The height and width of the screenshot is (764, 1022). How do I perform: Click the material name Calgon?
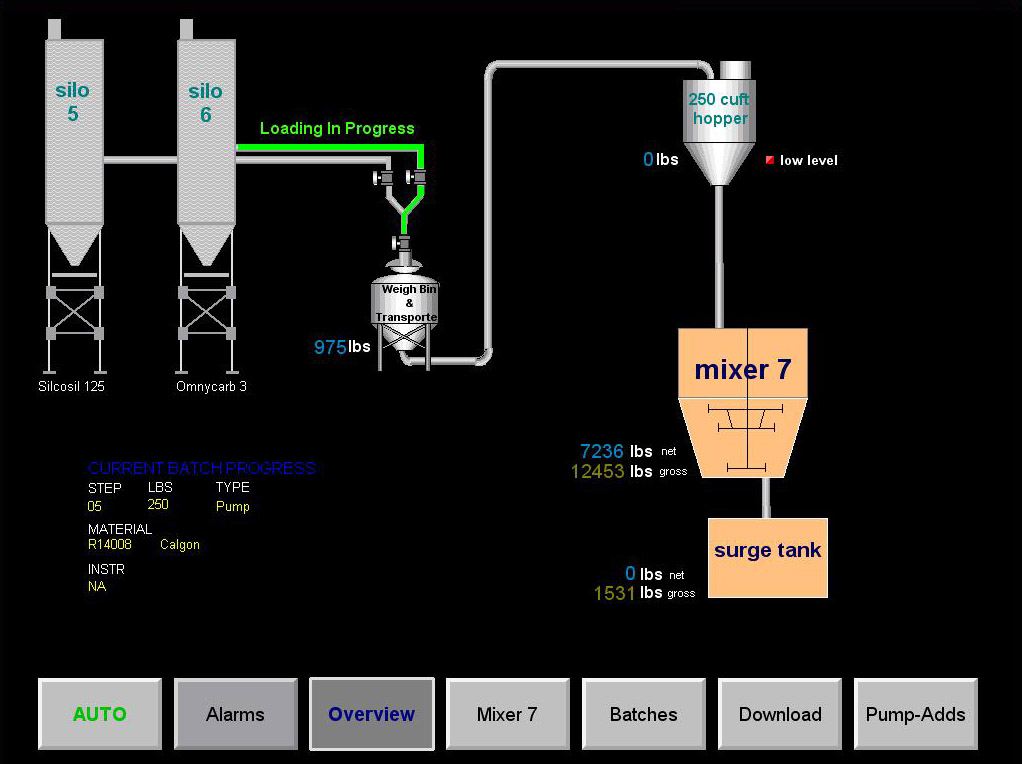[x=180, y=545]
